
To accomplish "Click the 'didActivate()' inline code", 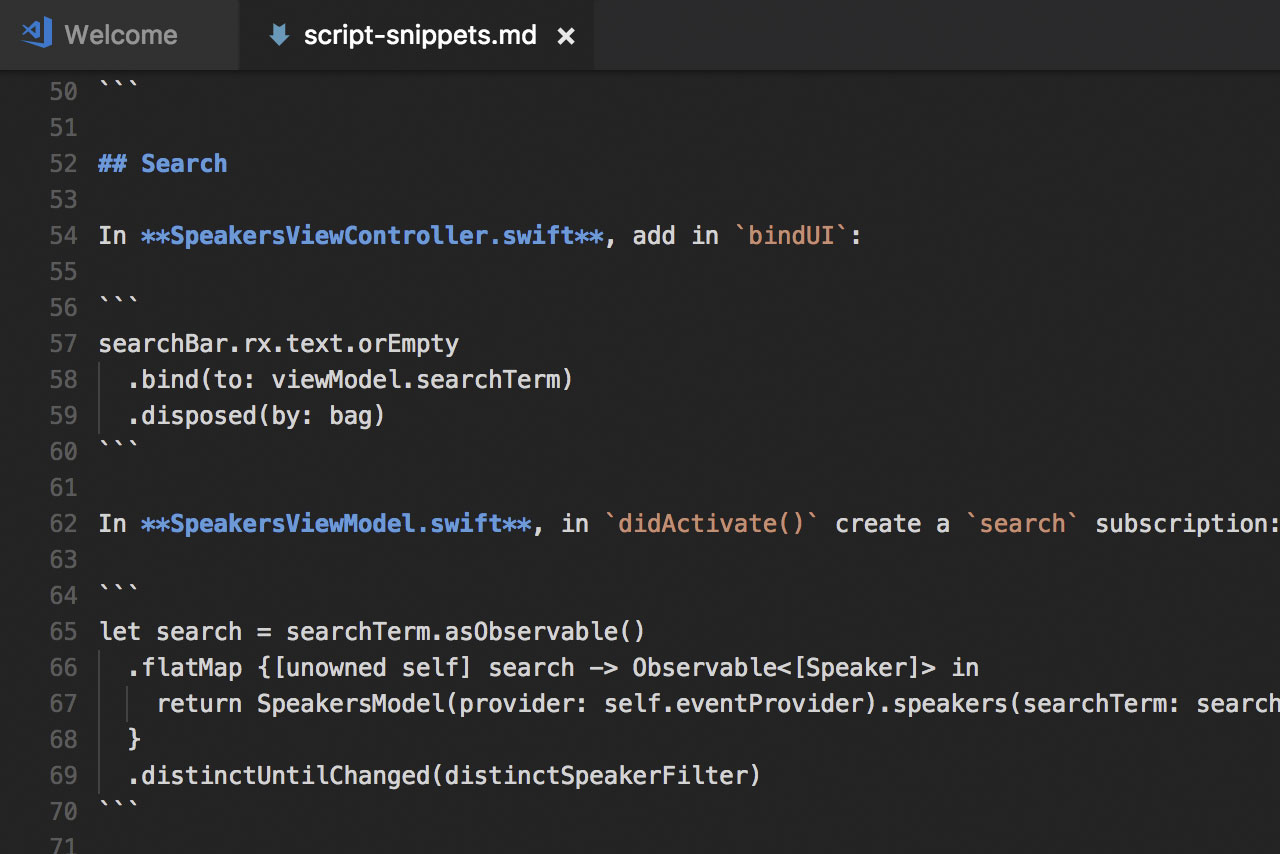I will tap(711, 523).
